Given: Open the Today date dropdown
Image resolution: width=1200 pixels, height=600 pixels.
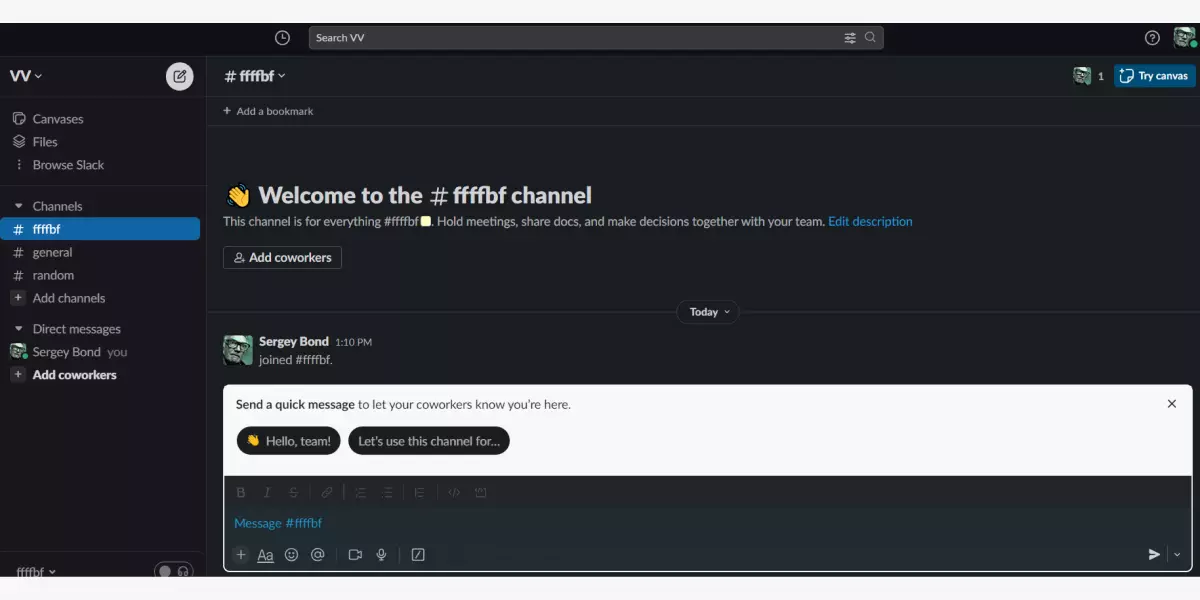Looking at the screenshot, I should [708, 312].
